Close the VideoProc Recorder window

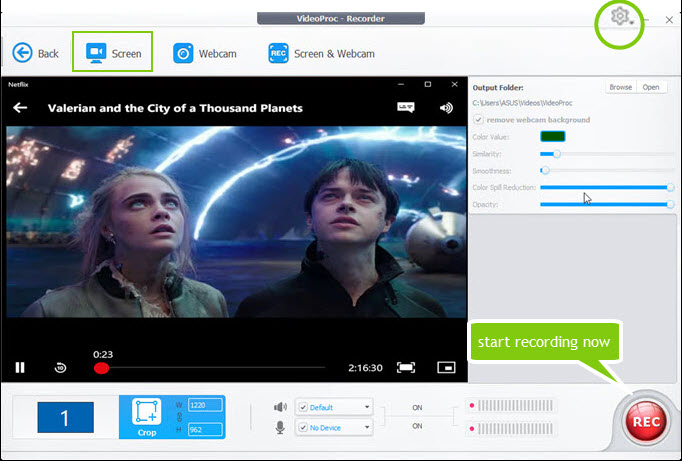[x=669, y=20]
